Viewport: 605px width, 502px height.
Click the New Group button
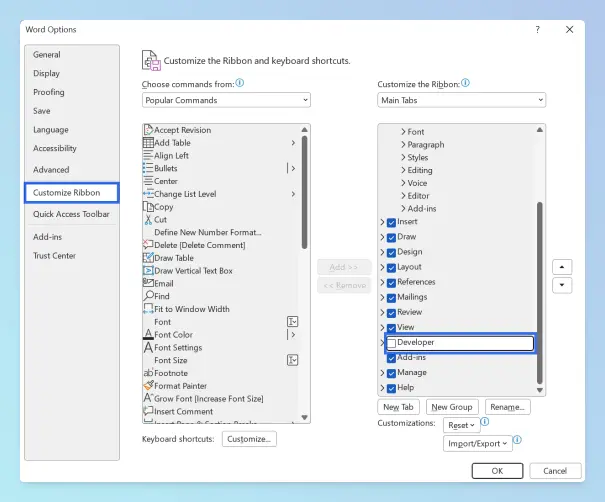point(452,407)
